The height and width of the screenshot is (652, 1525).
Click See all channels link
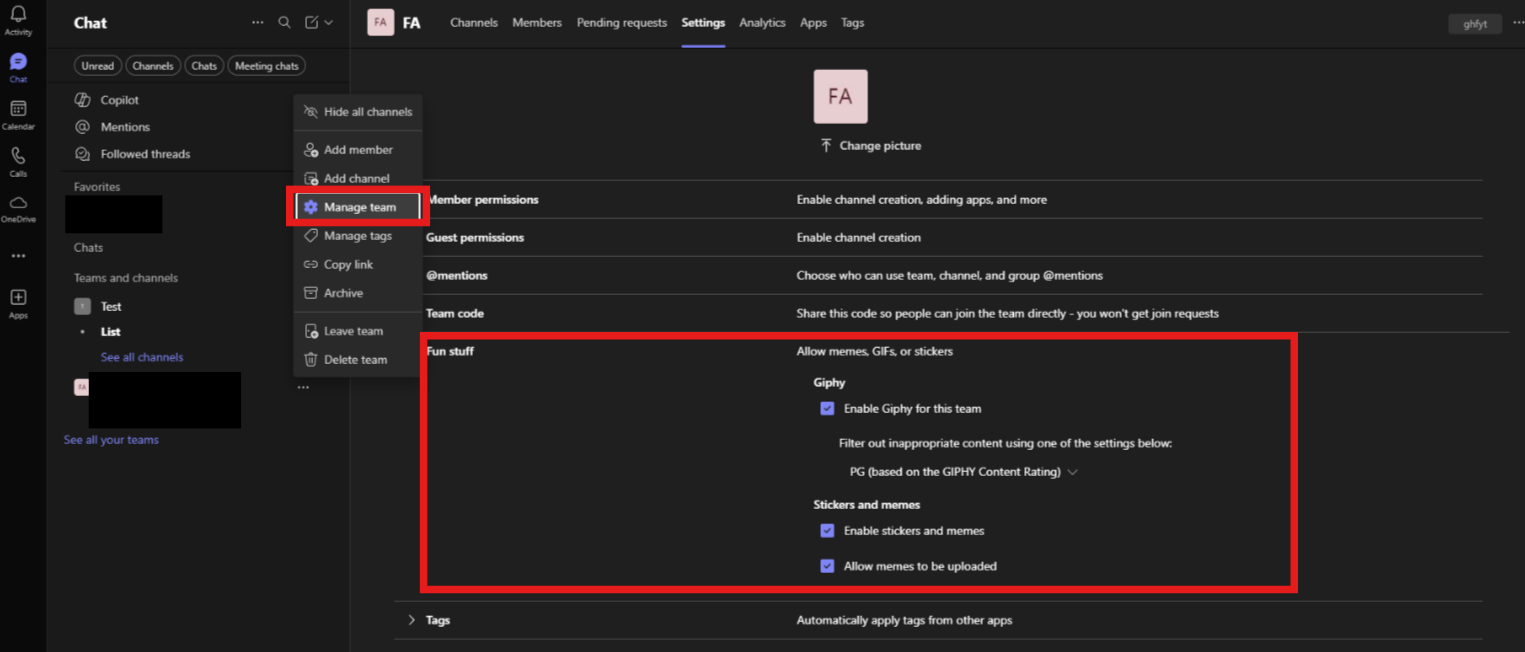tap(142, 357)
